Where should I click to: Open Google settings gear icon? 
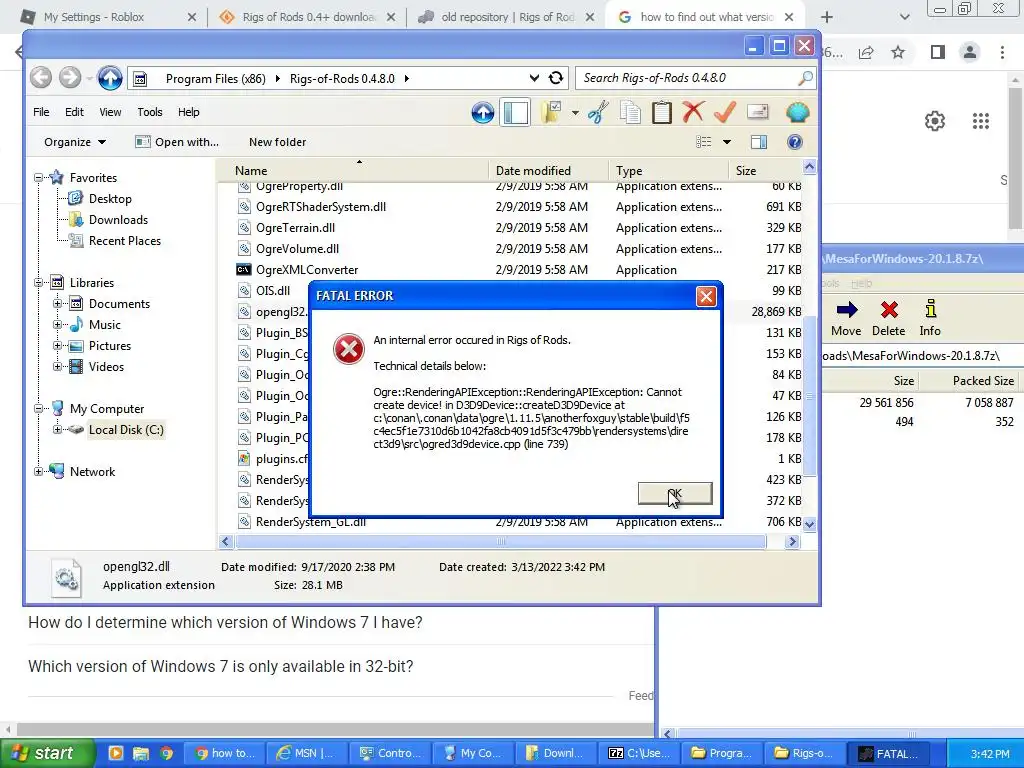click(x=935, y=121)
